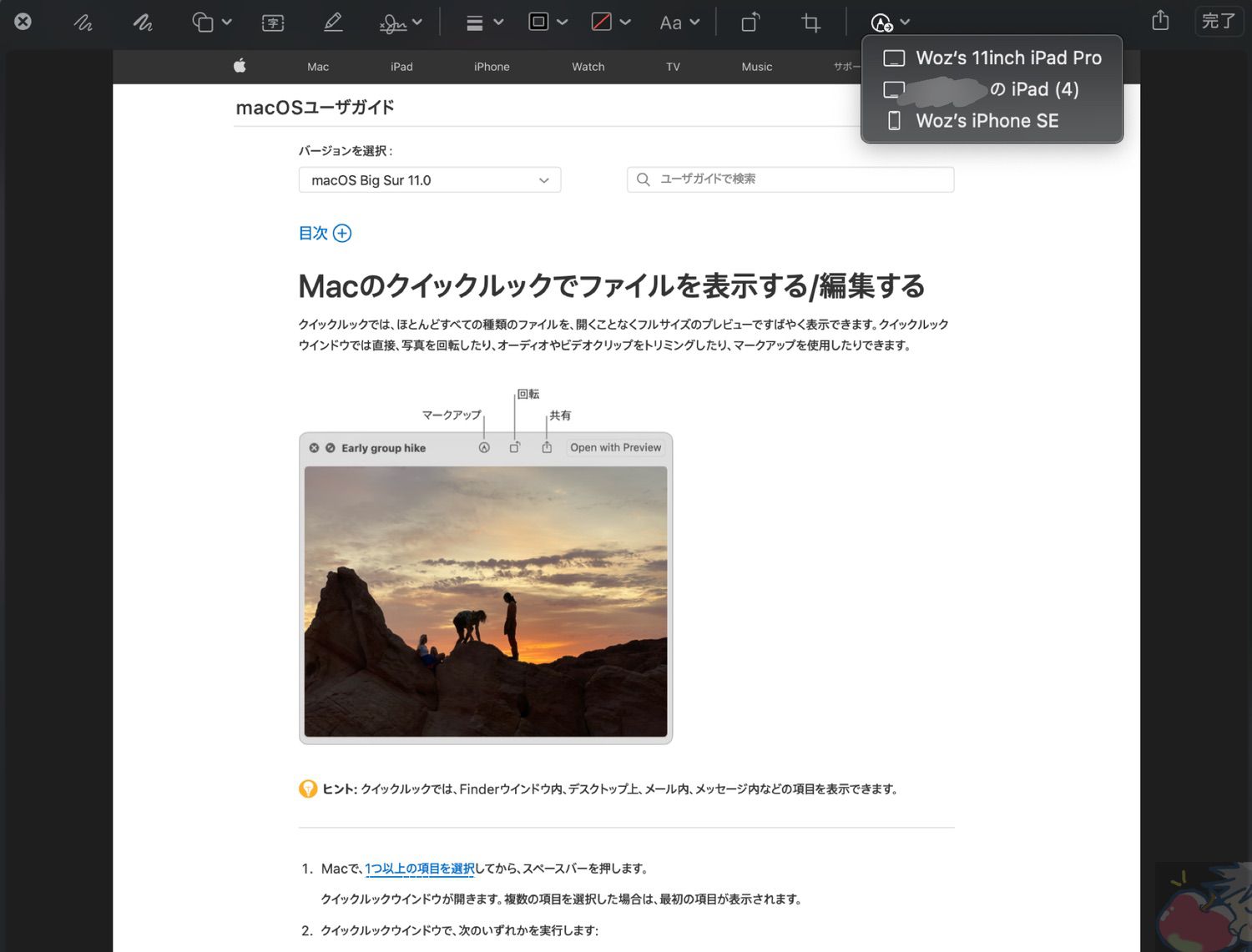Expand the Shapes dropdown arrow
The height and width of the screenshot is (952, 1252).
[x=227, y=23]
